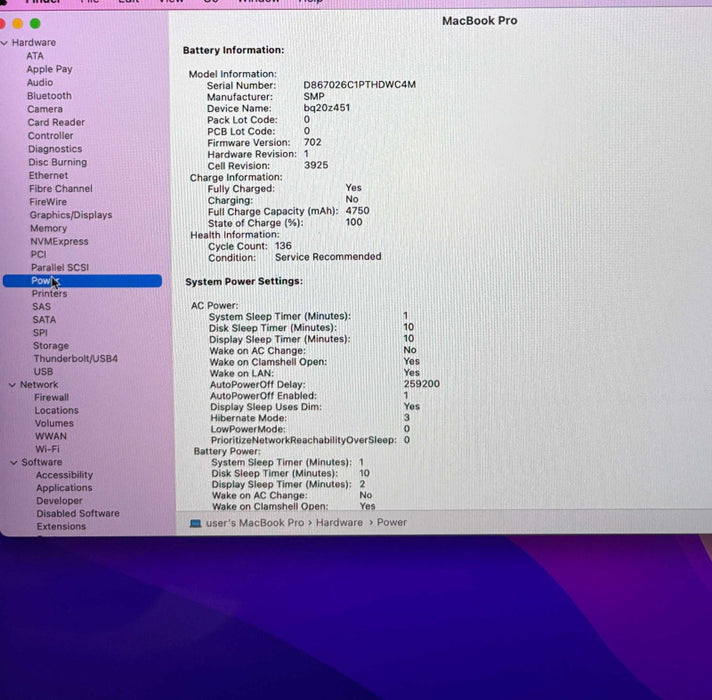Open the Audio hardware entry
This screenshot has height=700, width=712.
point(40,83)
